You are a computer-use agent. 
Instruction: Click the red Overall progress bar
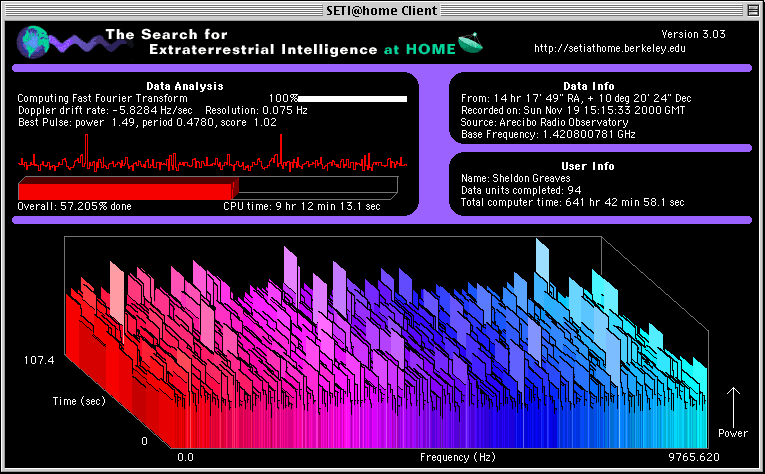coord(127,188)
